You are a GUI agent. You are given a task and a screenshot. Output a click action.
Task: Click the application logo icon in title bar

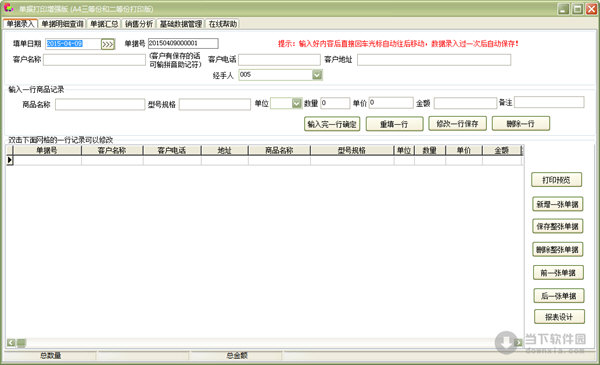point(9,8)
